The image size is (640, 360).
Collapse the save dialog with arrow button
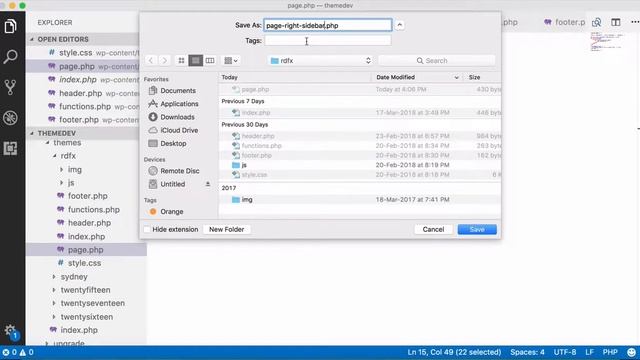pyautogui.click(x=400, y=25)
